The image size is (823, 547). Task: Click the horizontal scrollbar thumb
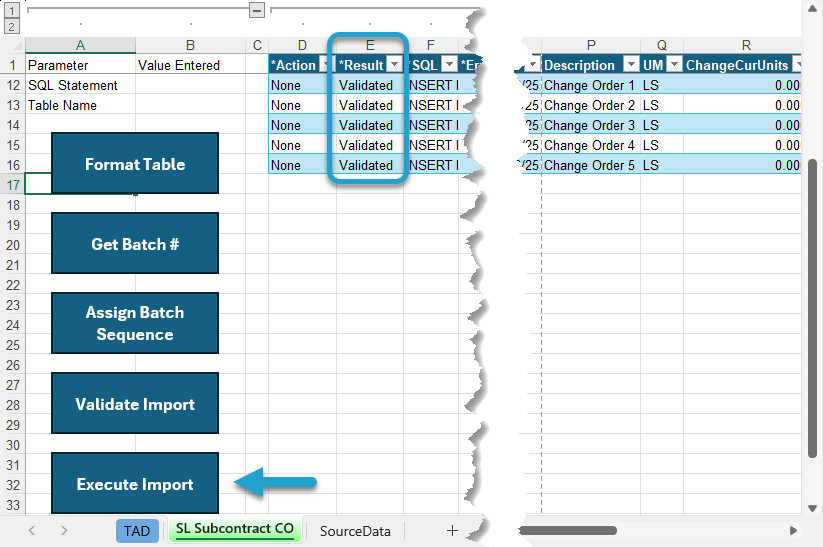(568, 531)
